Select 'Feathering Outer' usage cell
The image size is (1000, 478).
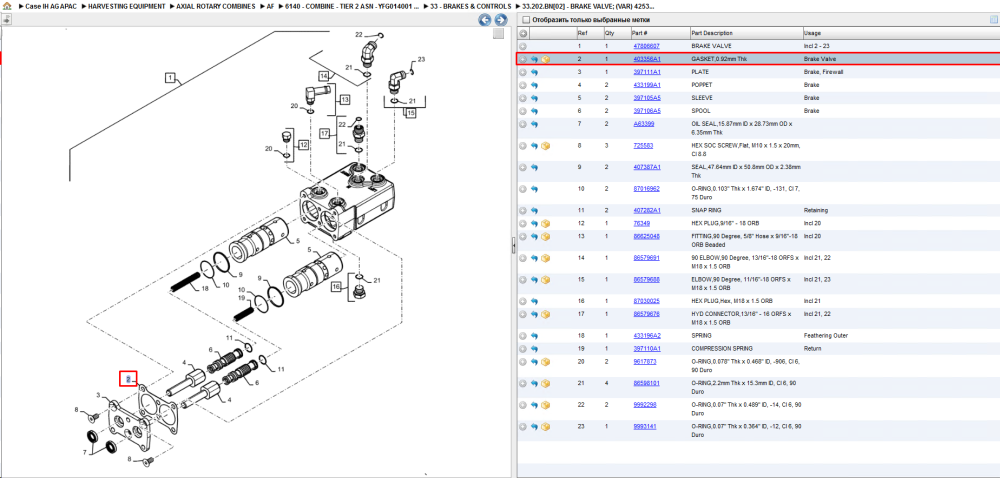pyautogui.click(x=824, y=336)
